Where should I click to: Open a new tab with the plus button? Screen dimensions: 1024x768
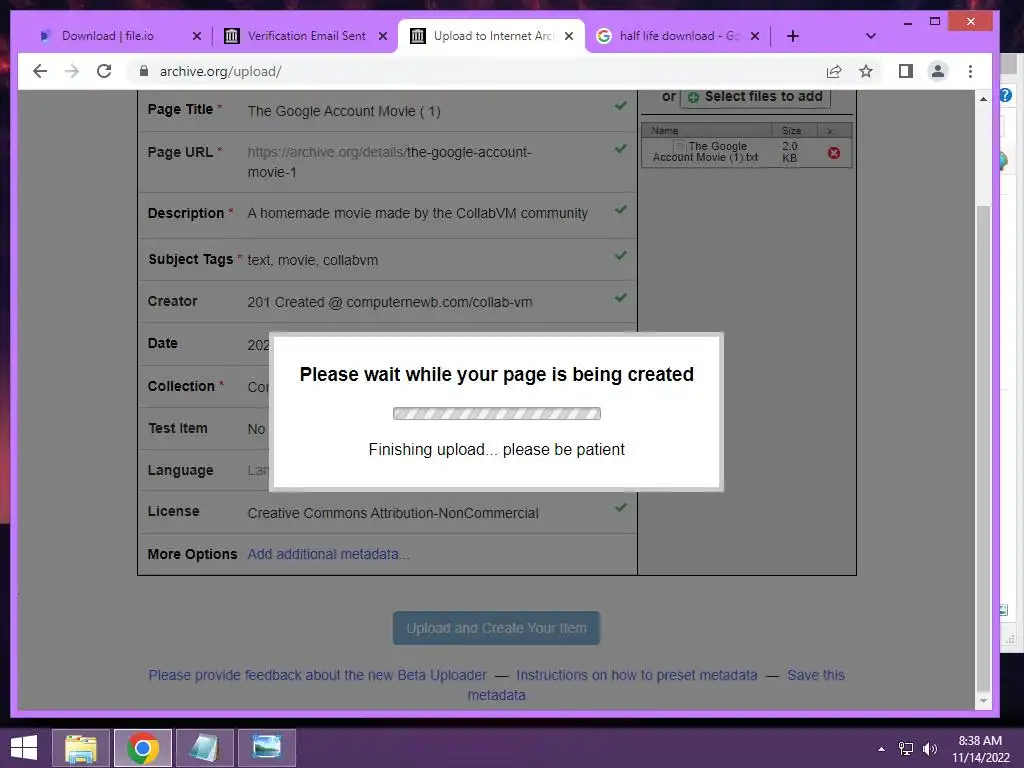coord(793,36)
